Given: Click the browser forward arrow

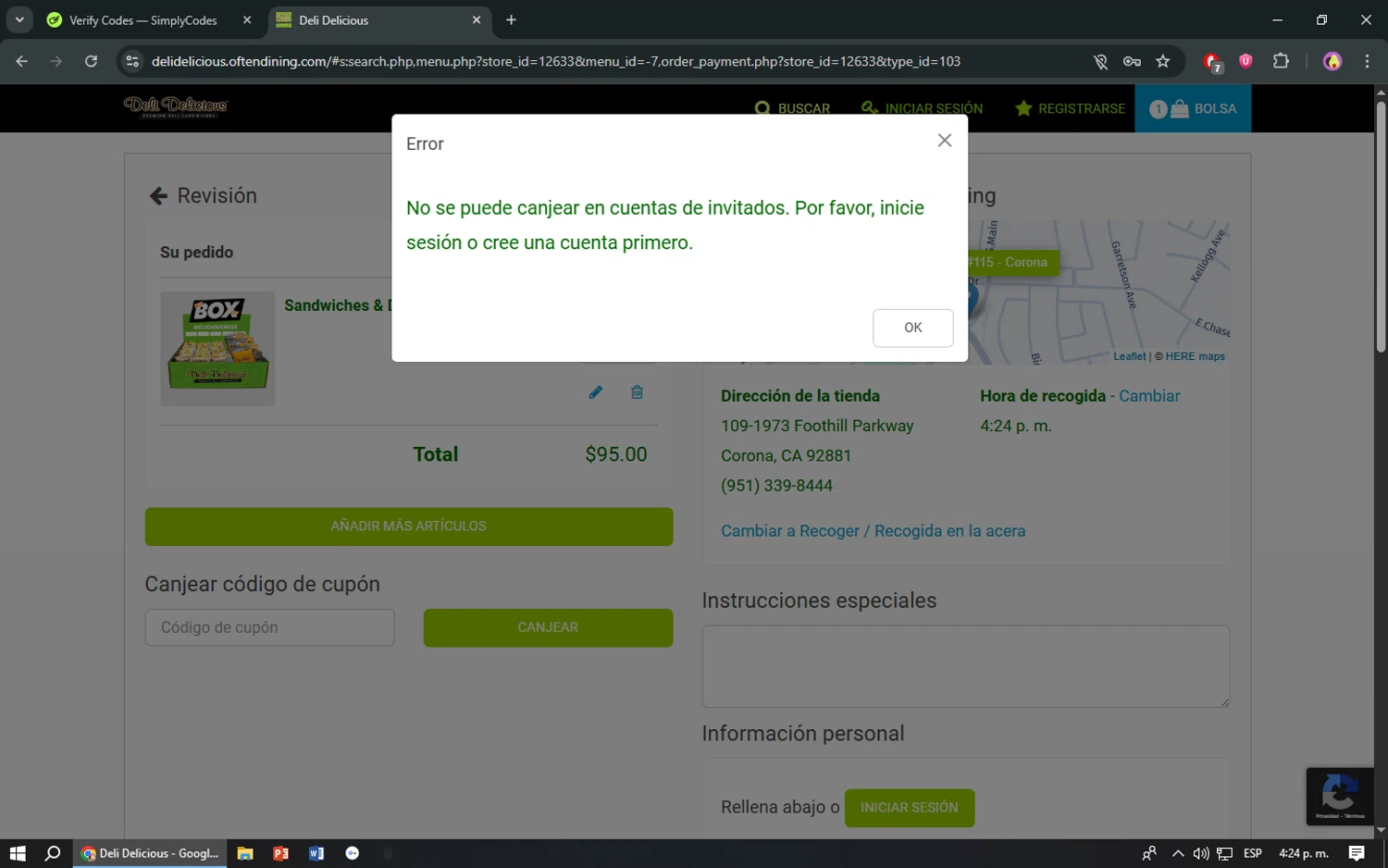Looking at the screenshot, I should [x=56, y=61].
